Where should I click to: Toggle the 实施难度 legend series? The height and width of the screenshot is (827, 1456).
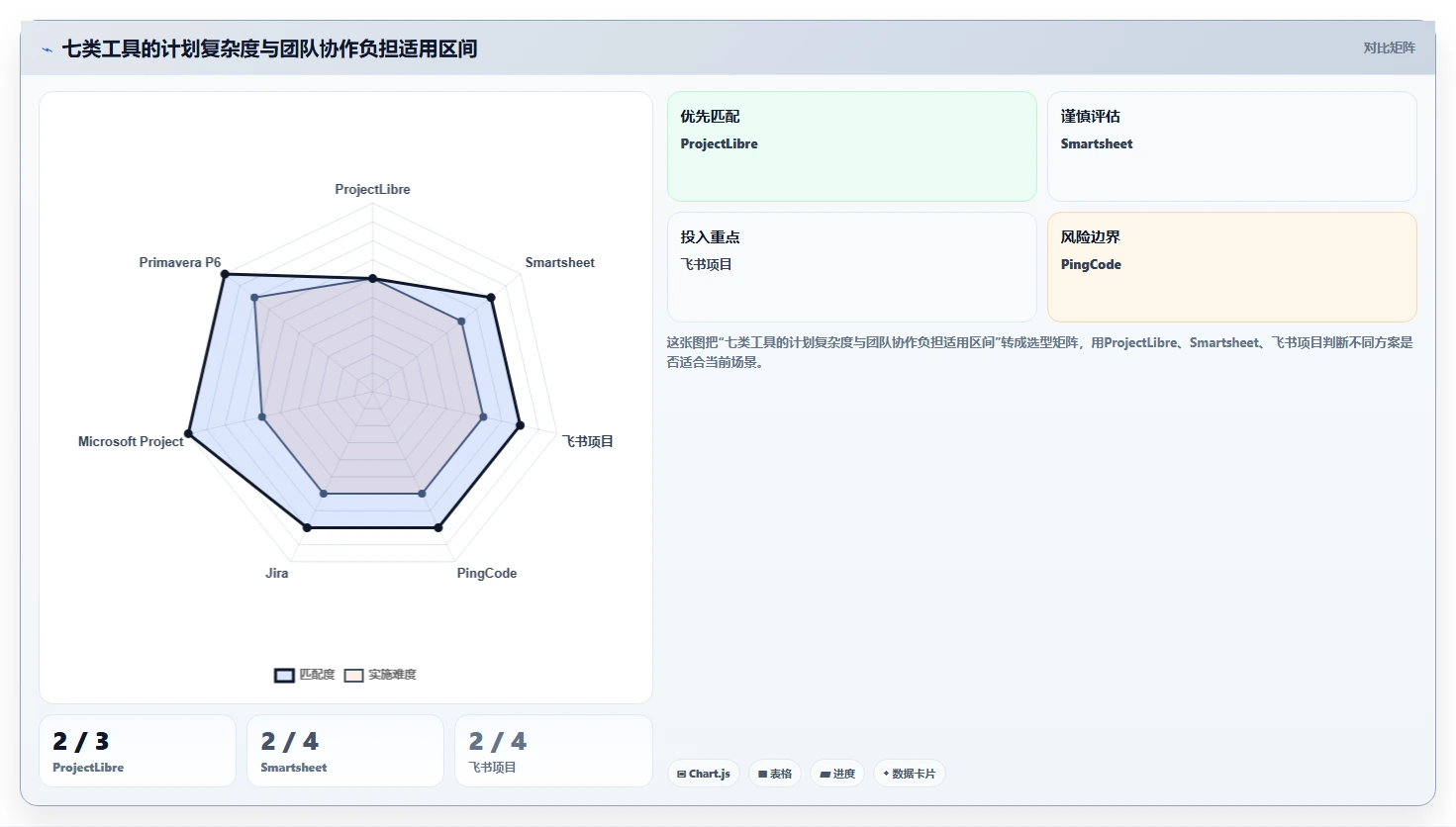click(380, 675)
